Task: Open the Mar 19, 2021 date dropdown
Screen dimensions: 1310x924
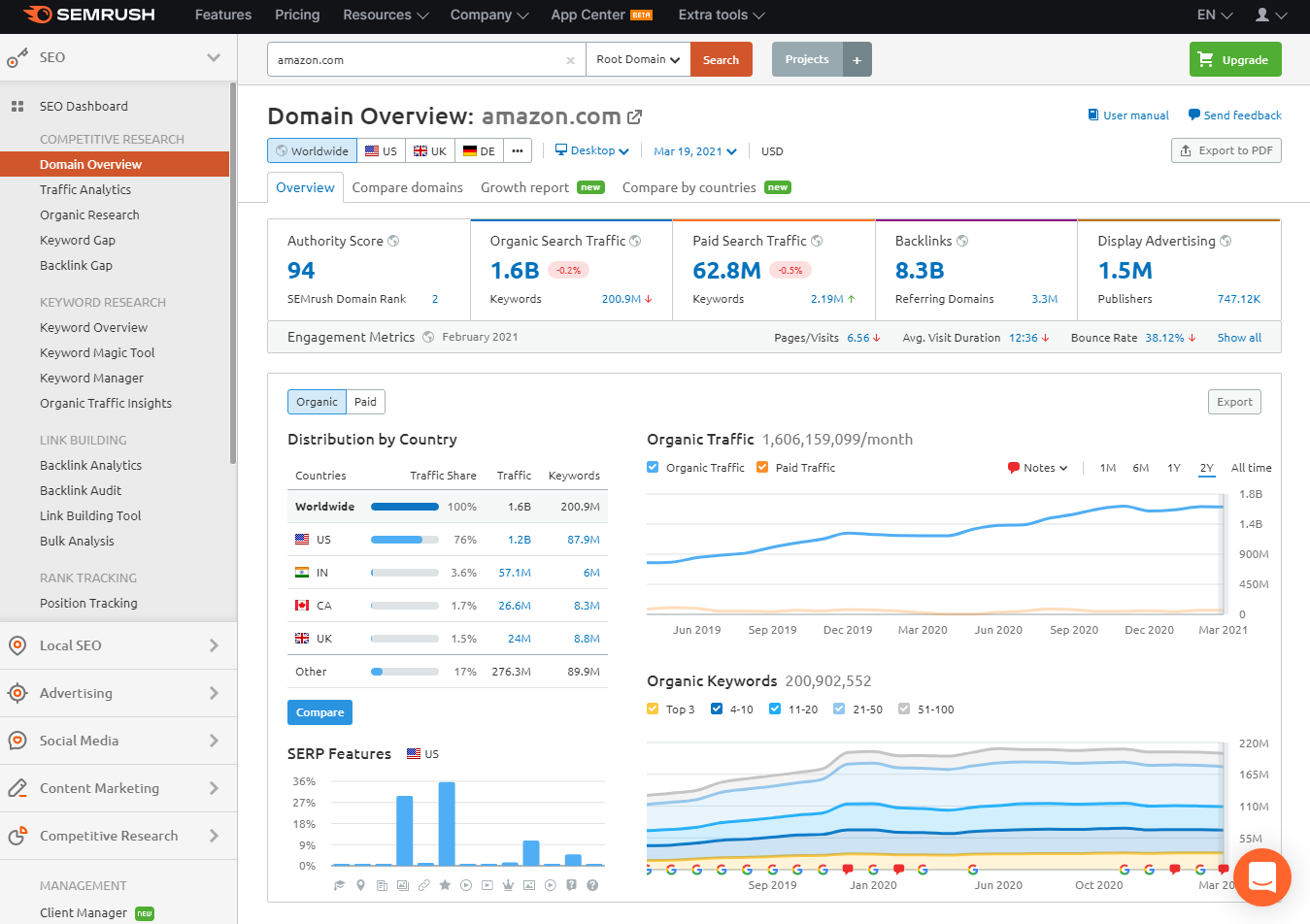Action: click(695, 151)
